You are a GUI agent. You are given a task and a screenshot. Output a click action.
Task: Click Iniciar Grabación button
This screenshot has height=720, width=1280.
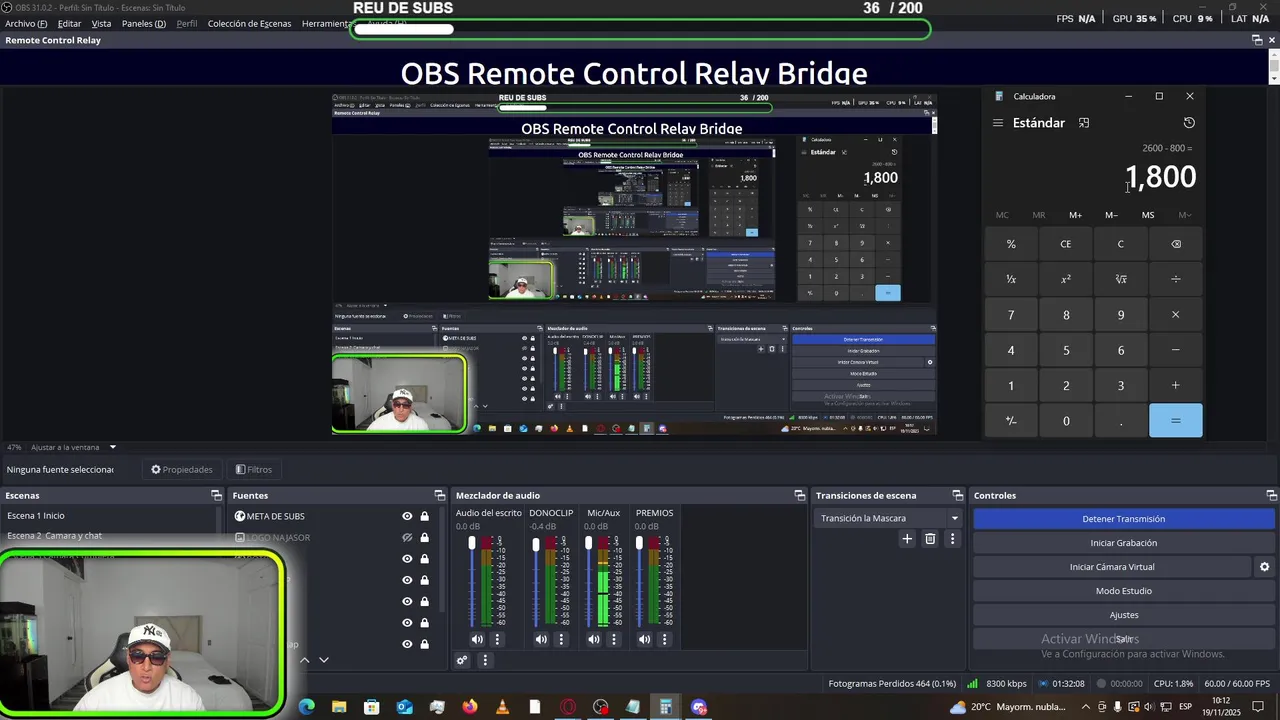click(1123, 543)
